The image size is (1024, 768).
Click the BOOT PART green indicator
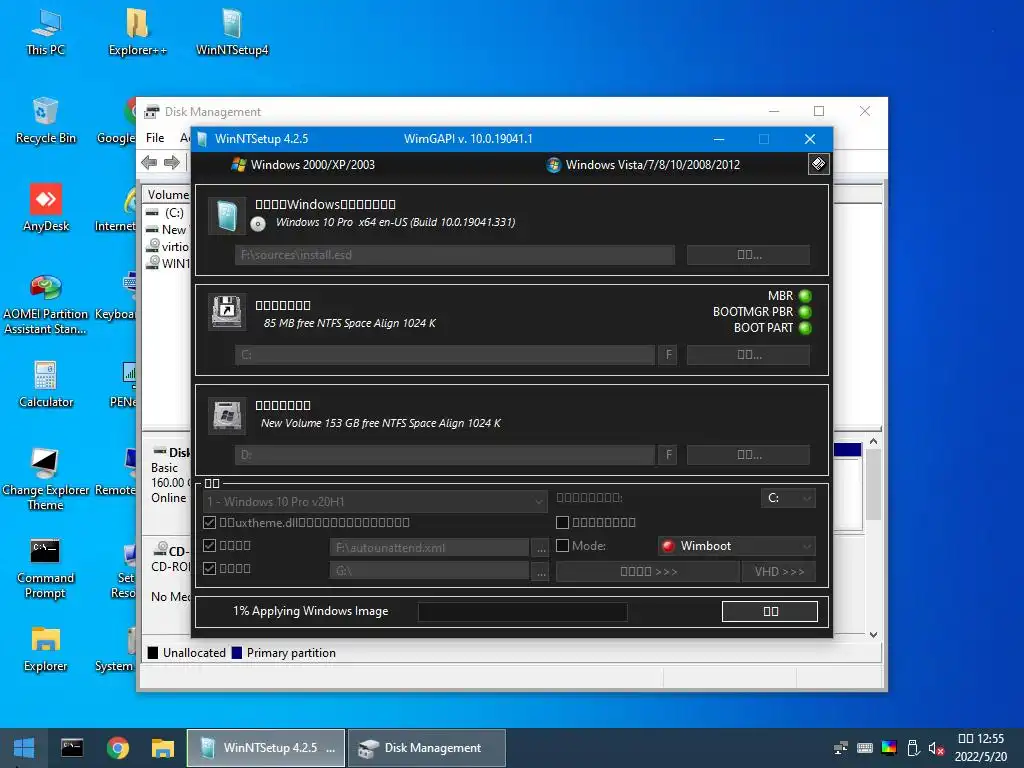pos(805,328)
